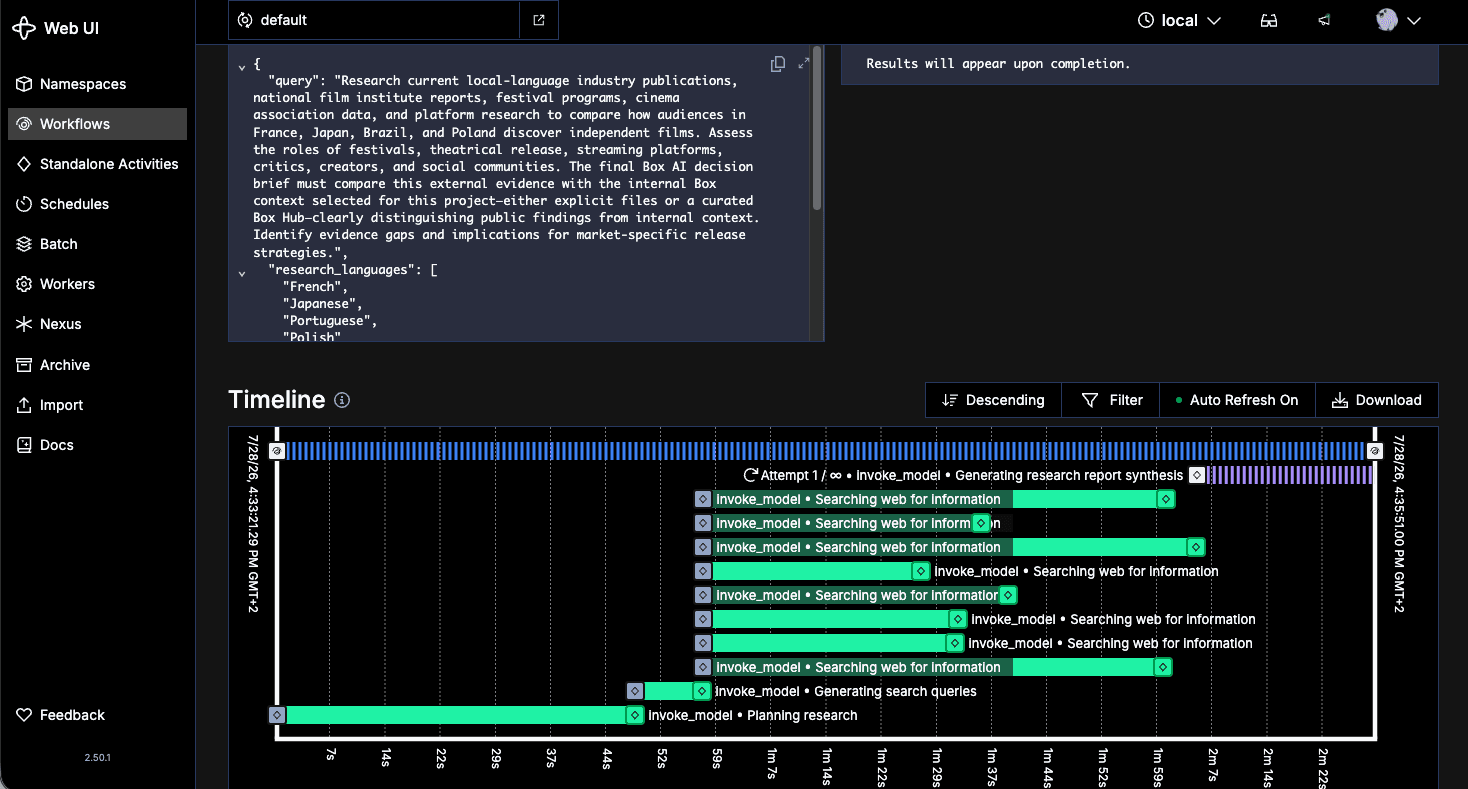Viewport: 1468px width, 789px height.
Task: Click the Docs book icon
Action: [x=24, y=445]
